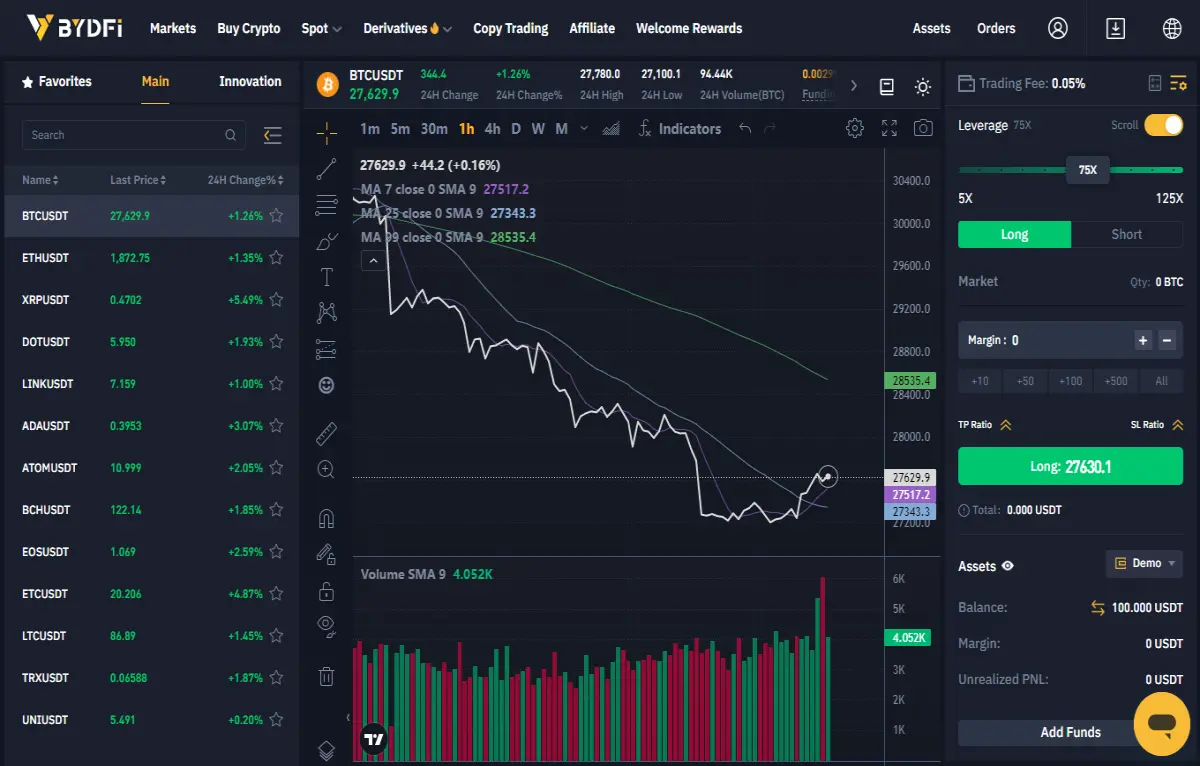Select the Short position side
1200x766 pixels.
click(x=1127, y=234)
